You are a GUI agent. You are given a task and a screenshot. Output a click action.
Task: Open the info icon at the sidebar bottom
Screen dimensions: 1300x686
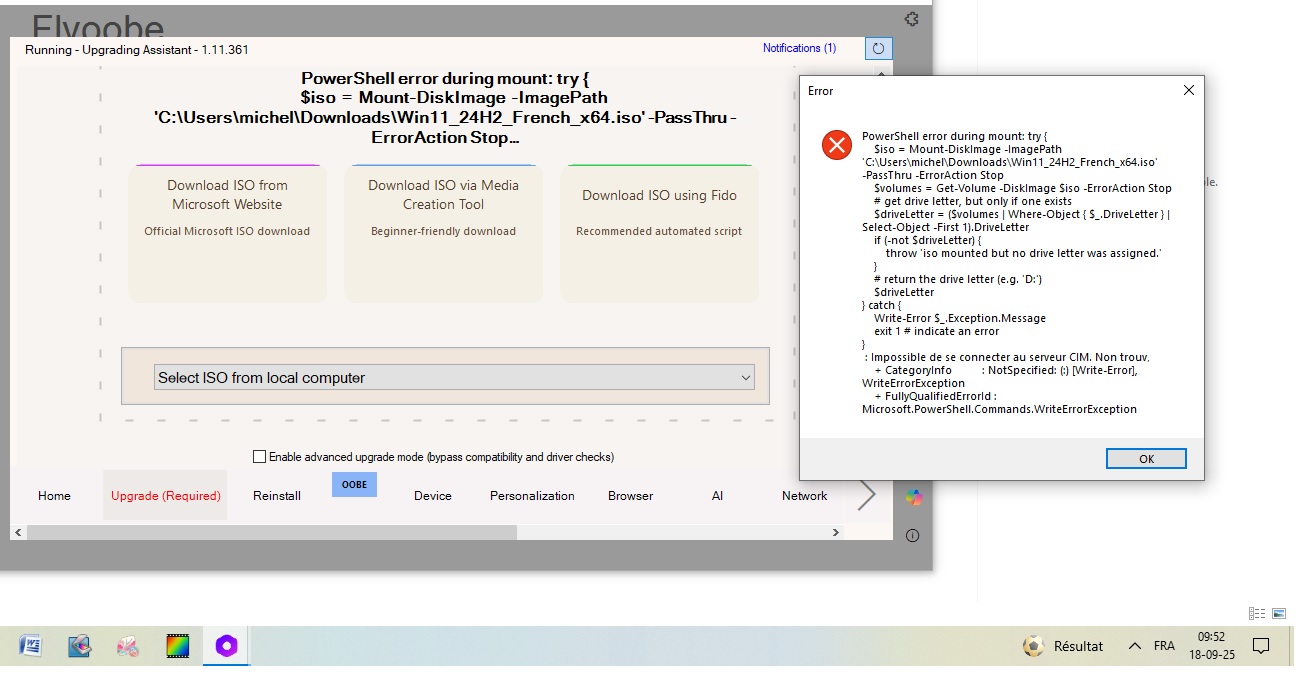(x=912, y=535)
